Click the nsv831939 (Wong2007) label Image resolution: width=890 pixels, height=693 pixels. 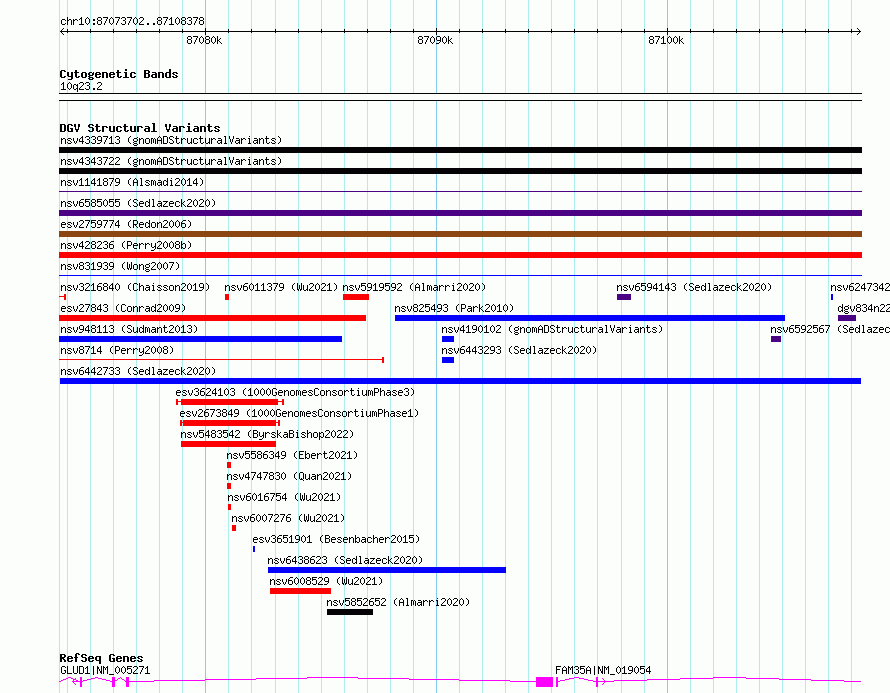click(120, 266)
